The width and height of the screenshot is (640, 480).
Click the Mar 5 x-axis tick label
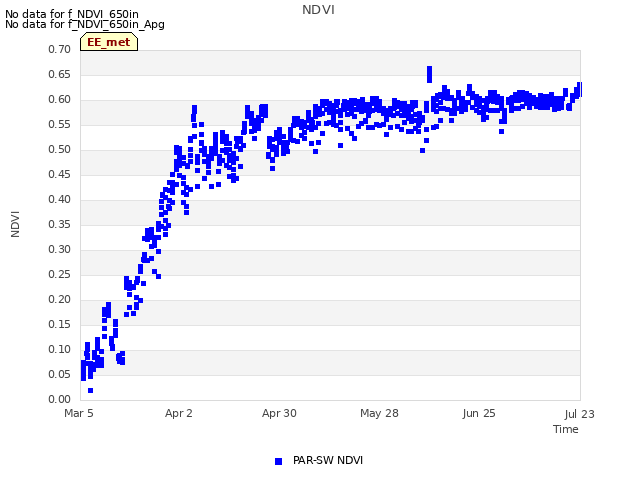tap(79, 413)
